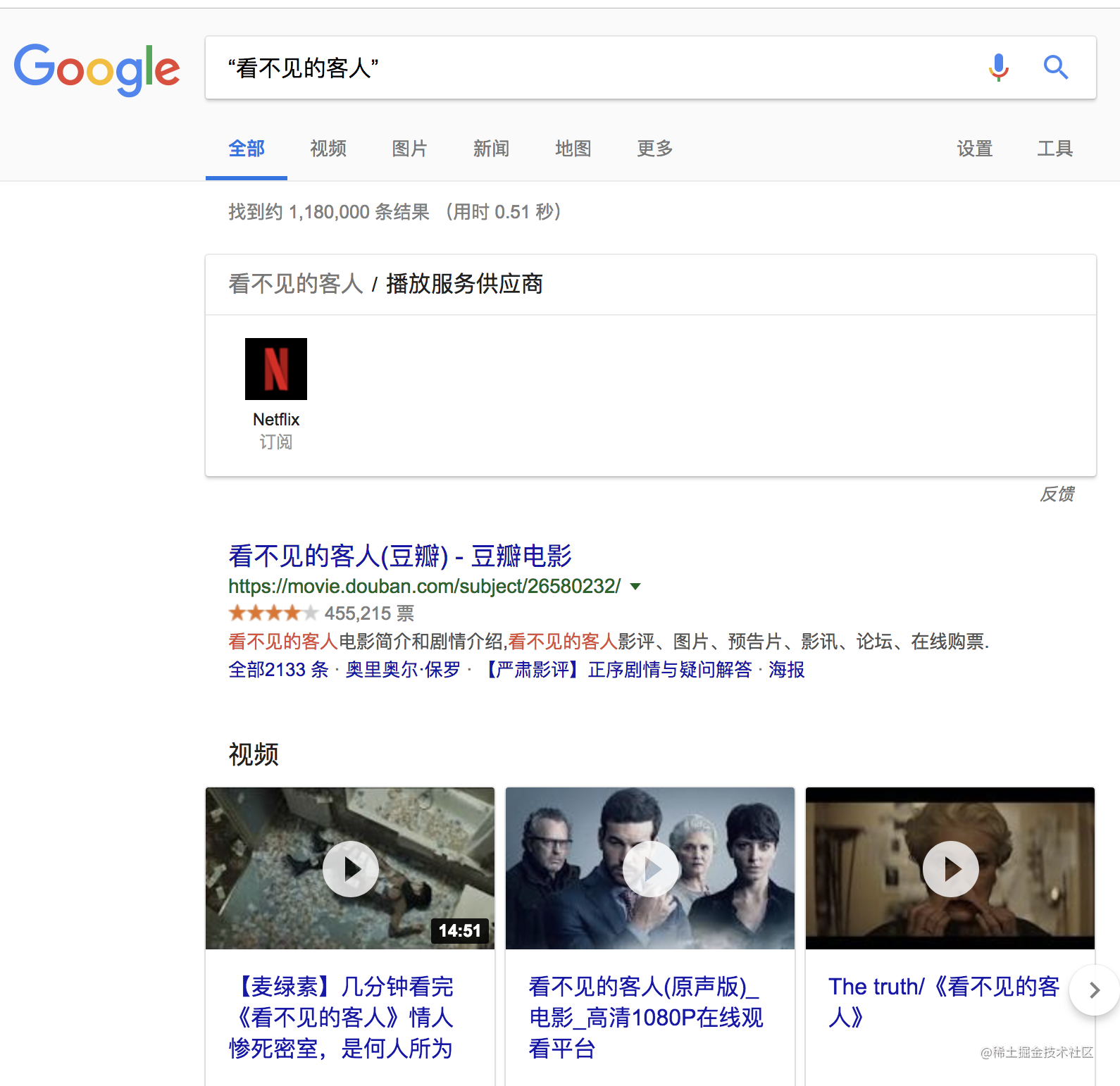The image size is (1120, 1086).
Task: Play the 看不见的客人(原声版) video
Action: pos(650,868)
